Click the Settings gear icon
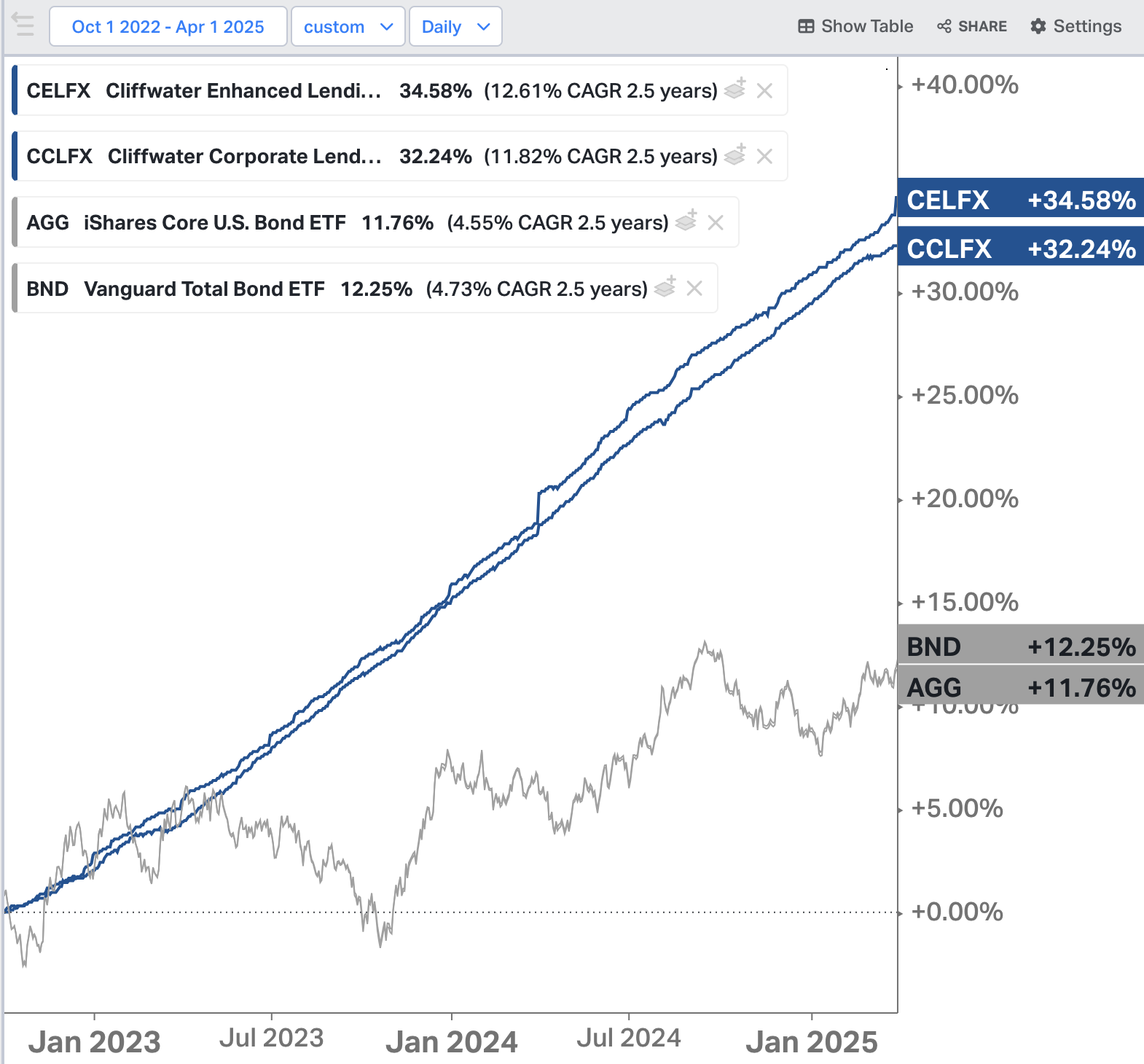 (1038, 26)
